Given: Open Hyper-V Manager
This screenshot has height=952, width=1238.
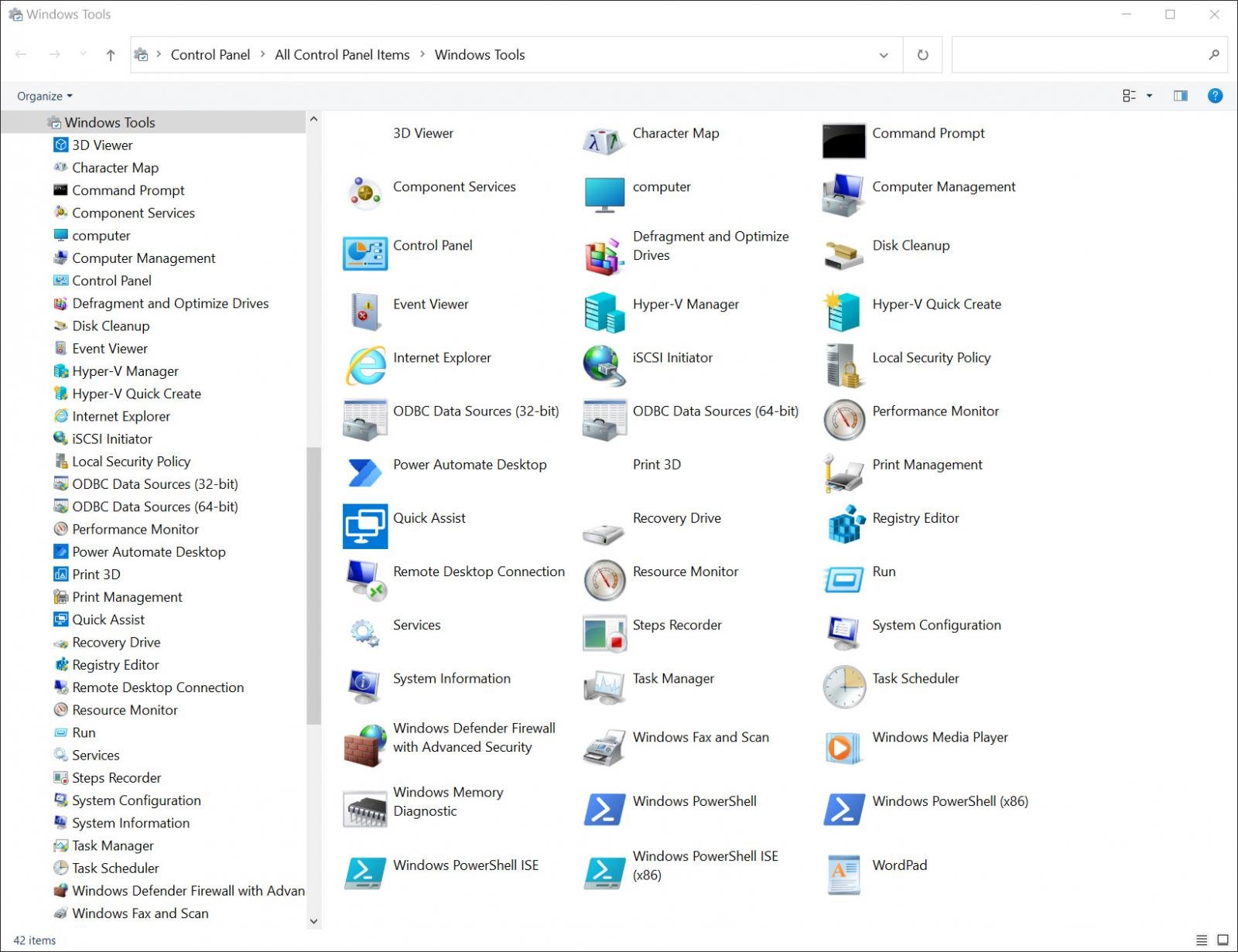Looking at the screenshot, I should [x=685, y=304].
